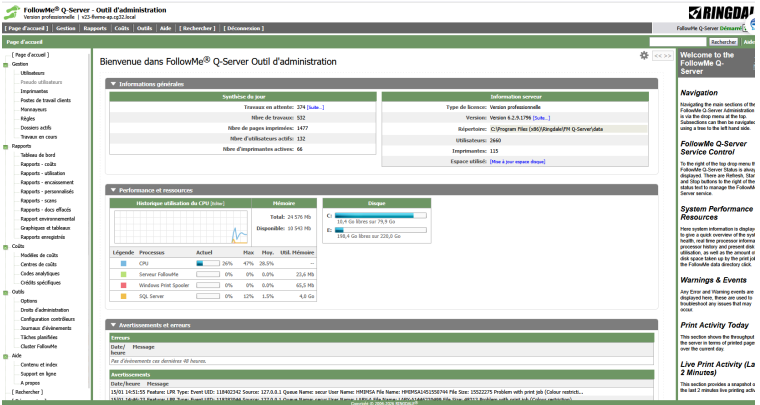
Task: Collapse the Aide tree node
Action: point(6,356)
